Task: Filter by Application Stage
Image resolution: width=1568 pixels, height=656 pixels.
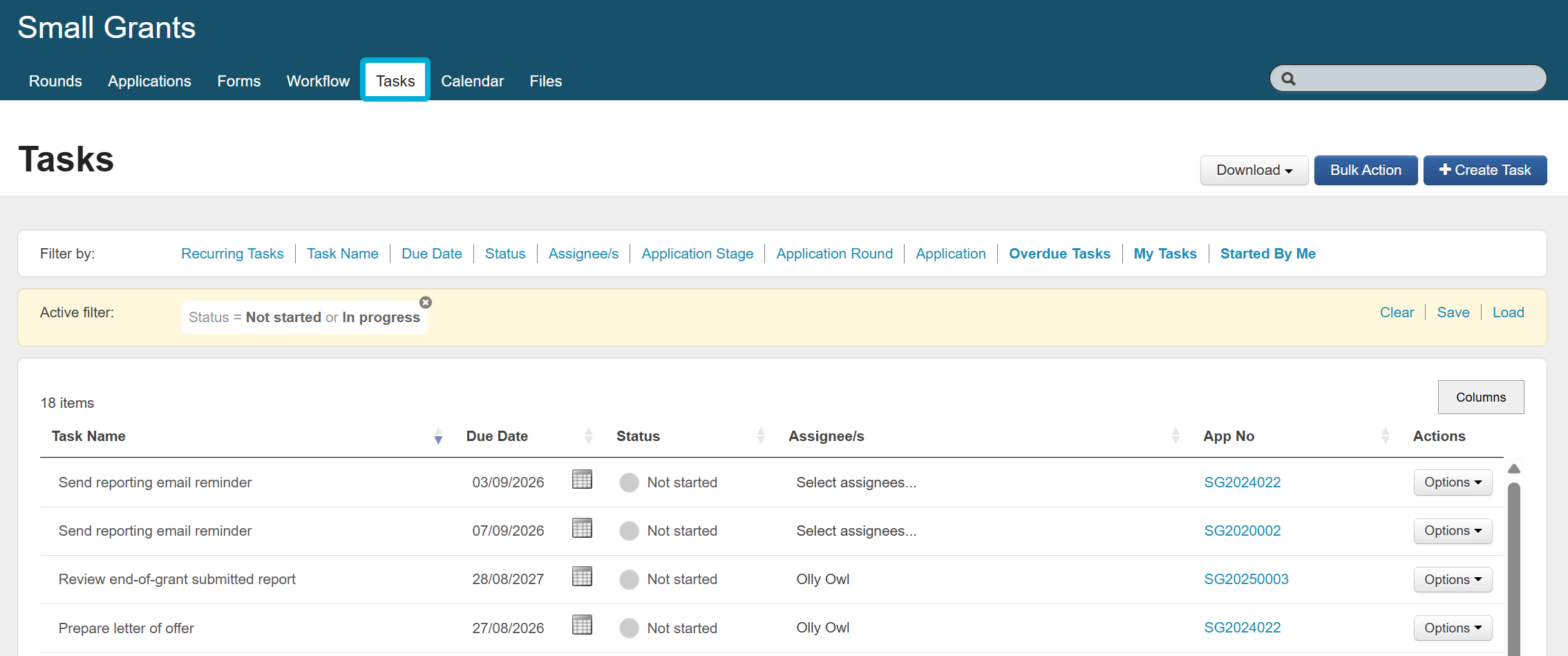Action: [x=697, y=254]
